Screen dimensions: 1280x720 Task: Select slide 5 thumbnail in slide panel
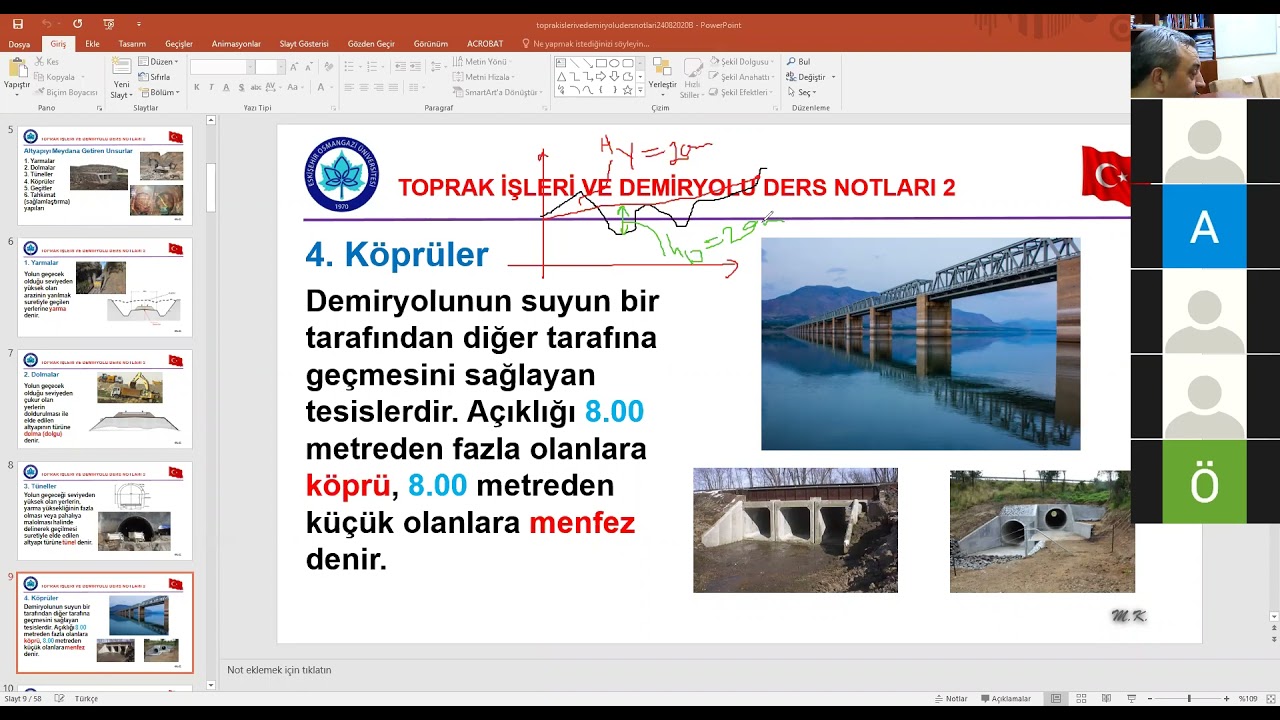pos(104,176)
